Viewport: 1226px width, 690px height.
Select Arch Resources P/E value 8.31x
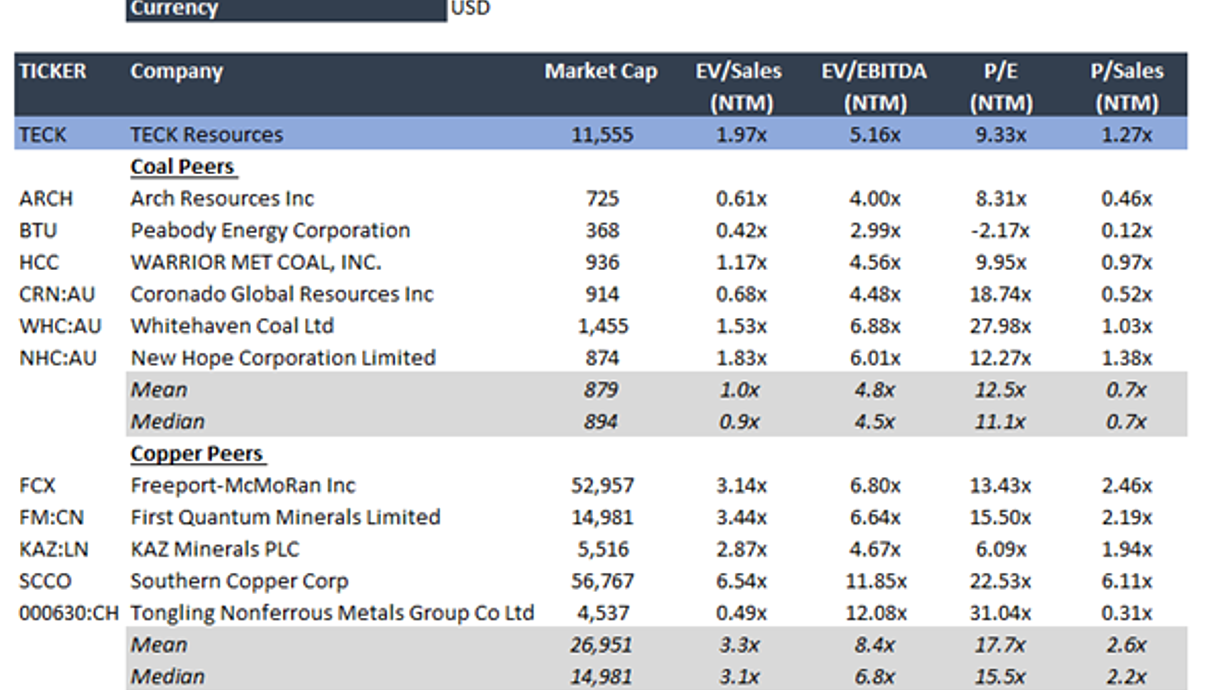point(1001,198)
